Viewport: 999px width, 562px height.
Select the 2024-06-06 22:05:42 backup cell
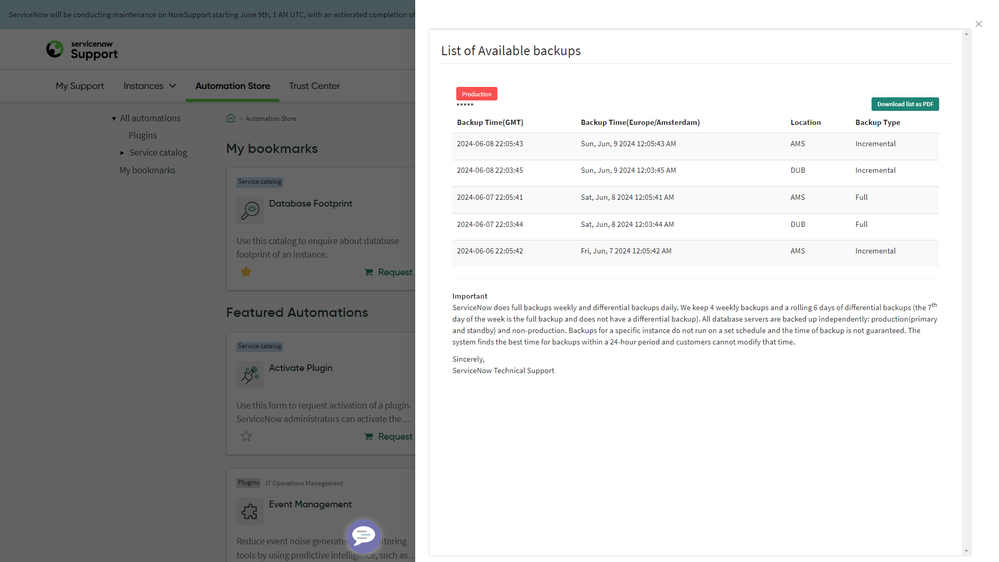pyautogui.click(x=490, y=251)
